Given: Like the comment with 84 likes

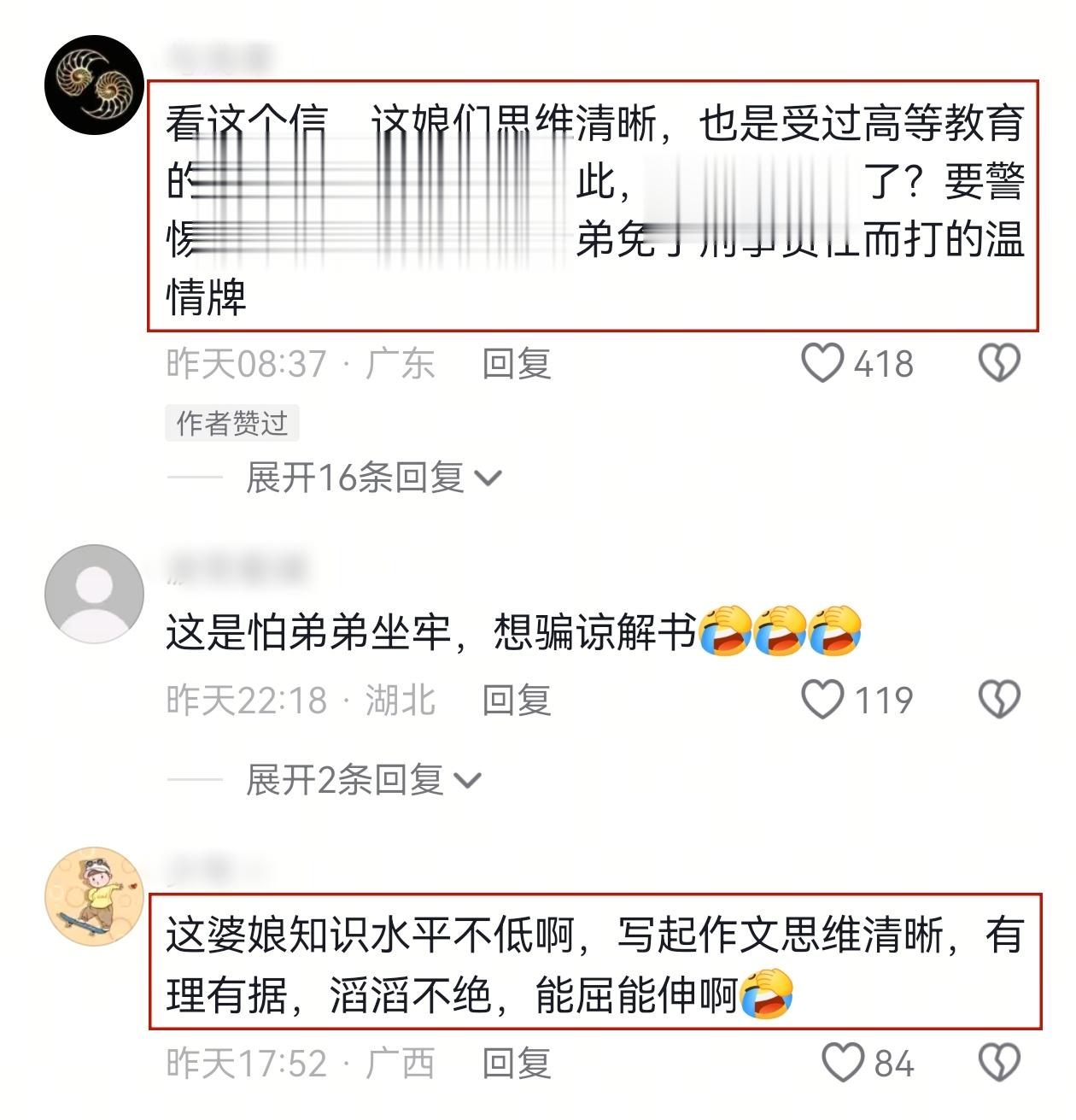Looking at the screenshot, I should tap(843, 1063).
